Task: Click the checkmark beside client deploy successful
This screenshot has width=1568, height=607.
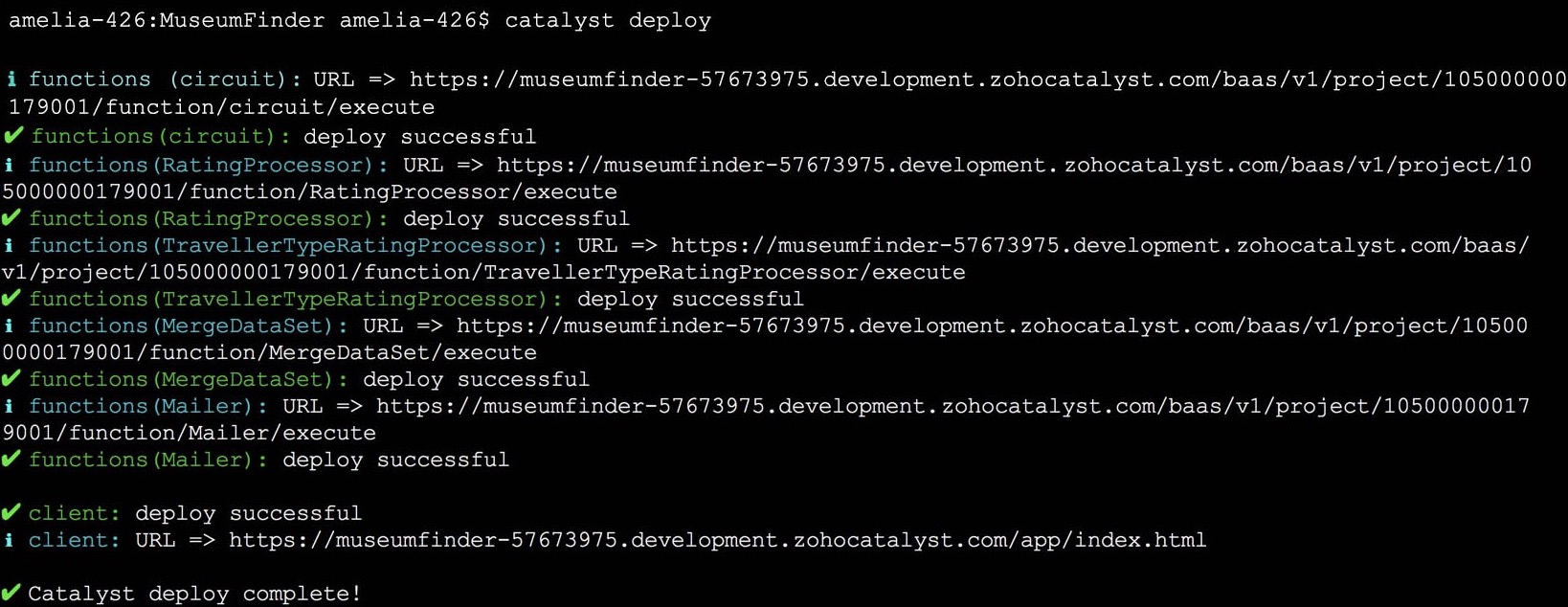Action: point(11,513)
